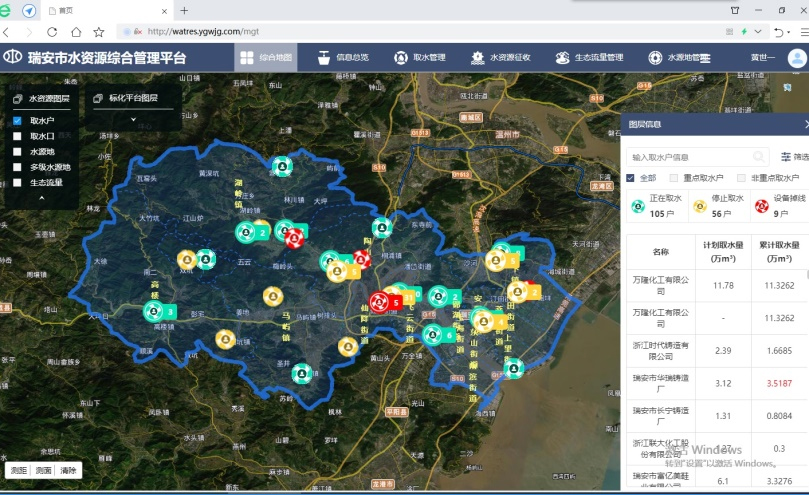Click the search magnifier icon
Viewport: 809px width, 495px height.
click(x=758, y=156)
